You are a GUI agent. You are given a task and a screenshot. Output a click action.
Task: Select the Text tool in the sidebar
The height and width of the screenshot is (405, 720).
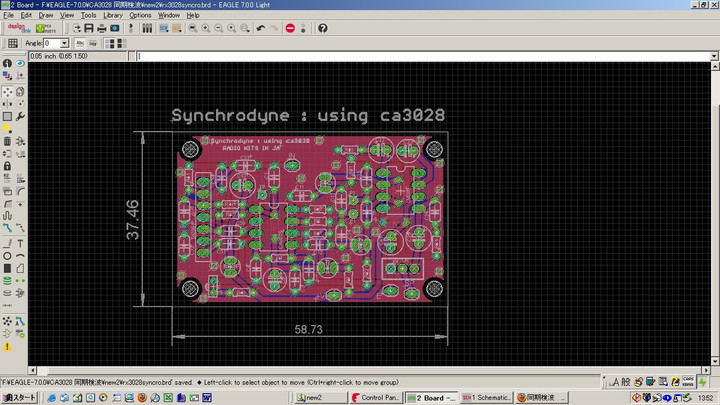(21, 243)
